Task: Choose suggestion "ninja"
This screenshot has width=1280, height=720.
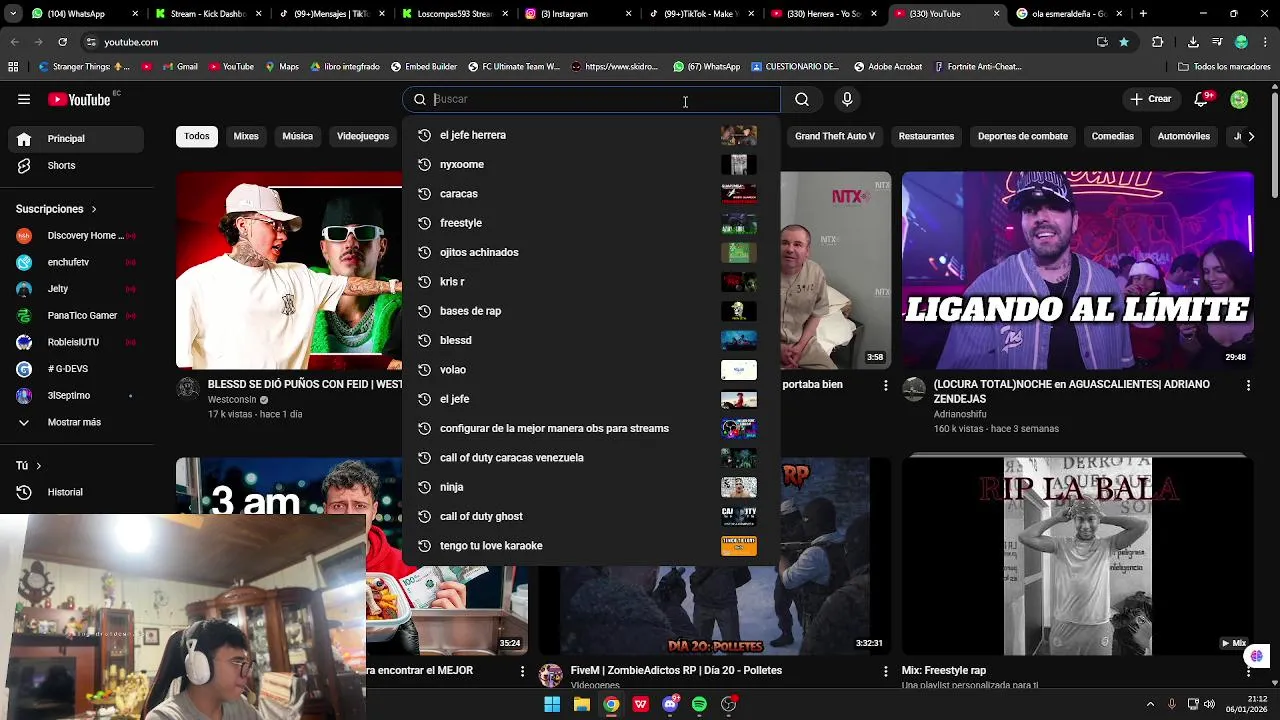Action: 590,487
